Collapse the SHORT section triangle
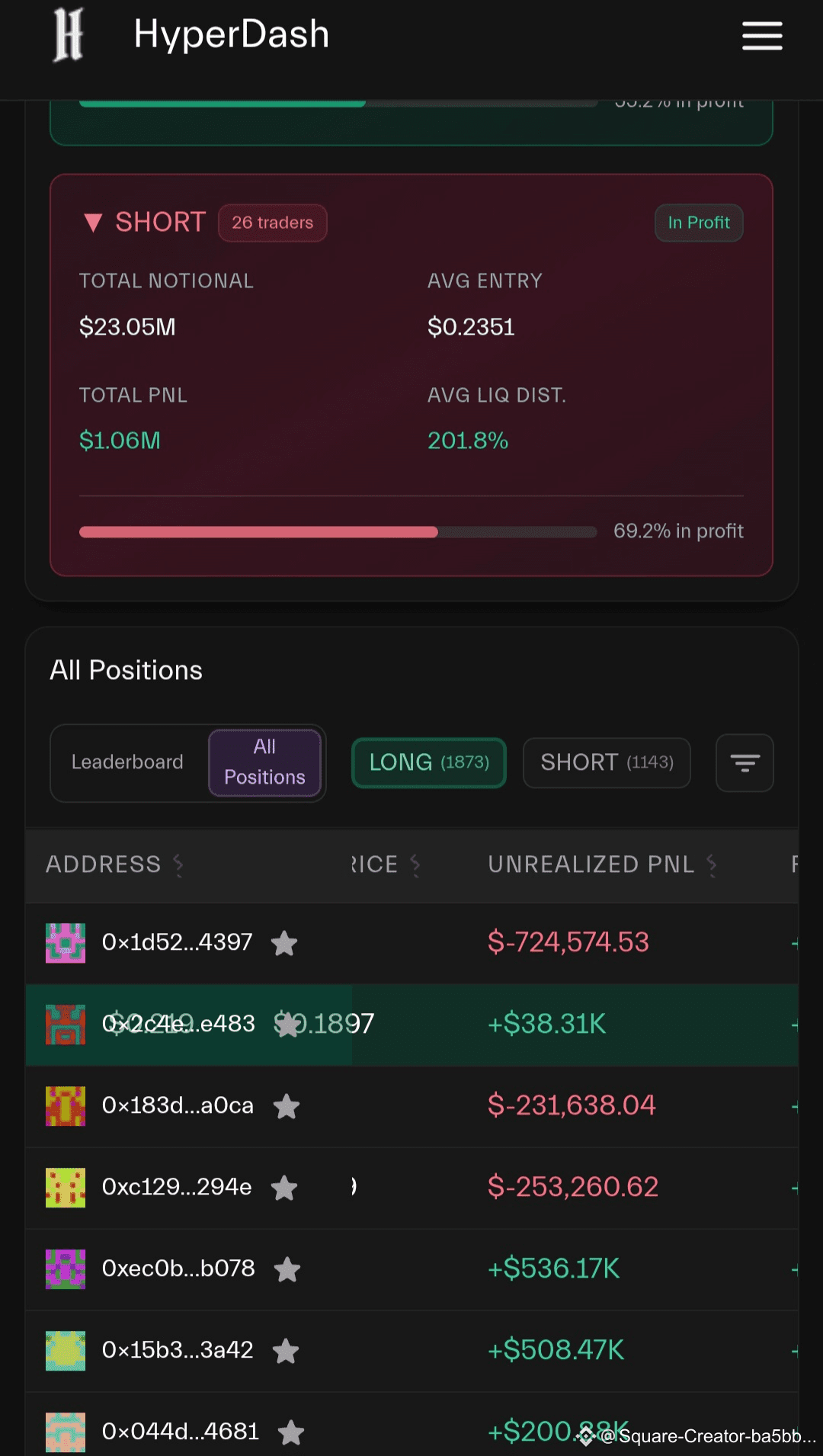This screenshot has width=823, height=1456. coord(93,223)
